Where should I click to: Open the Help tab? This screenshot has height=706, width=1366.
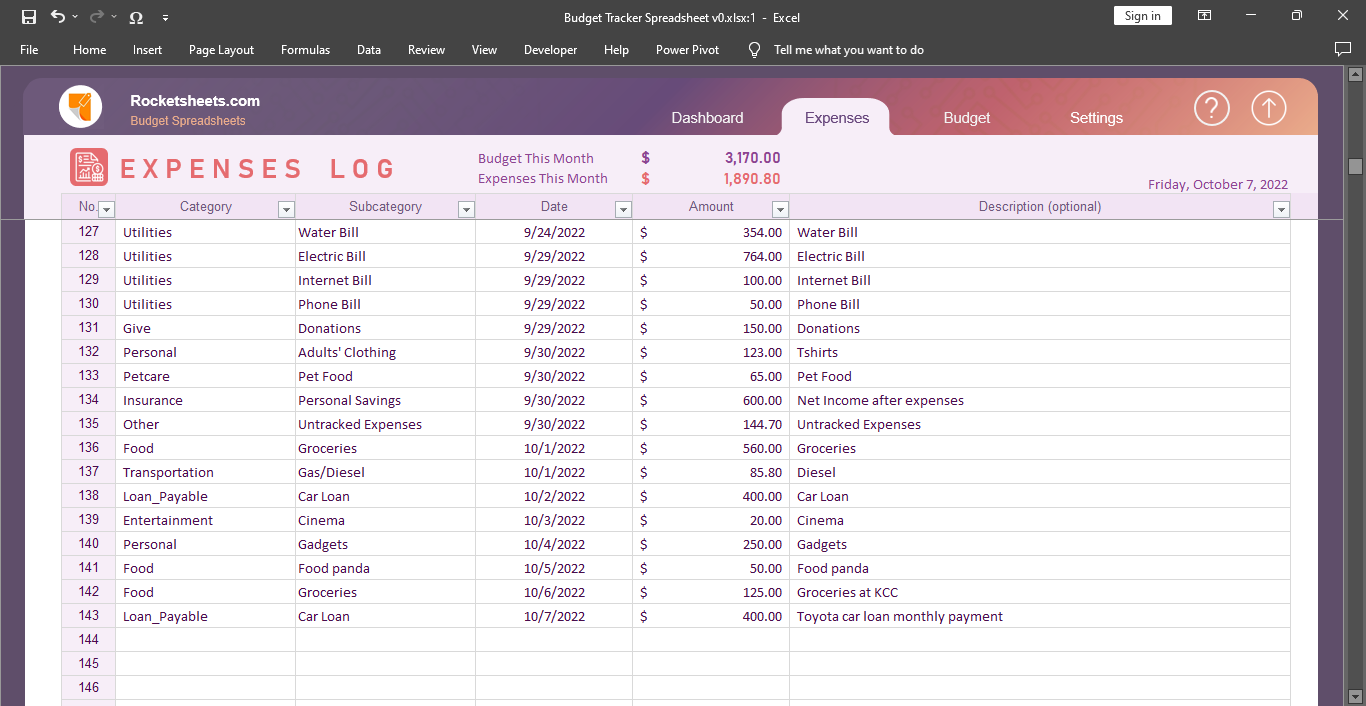616,50
